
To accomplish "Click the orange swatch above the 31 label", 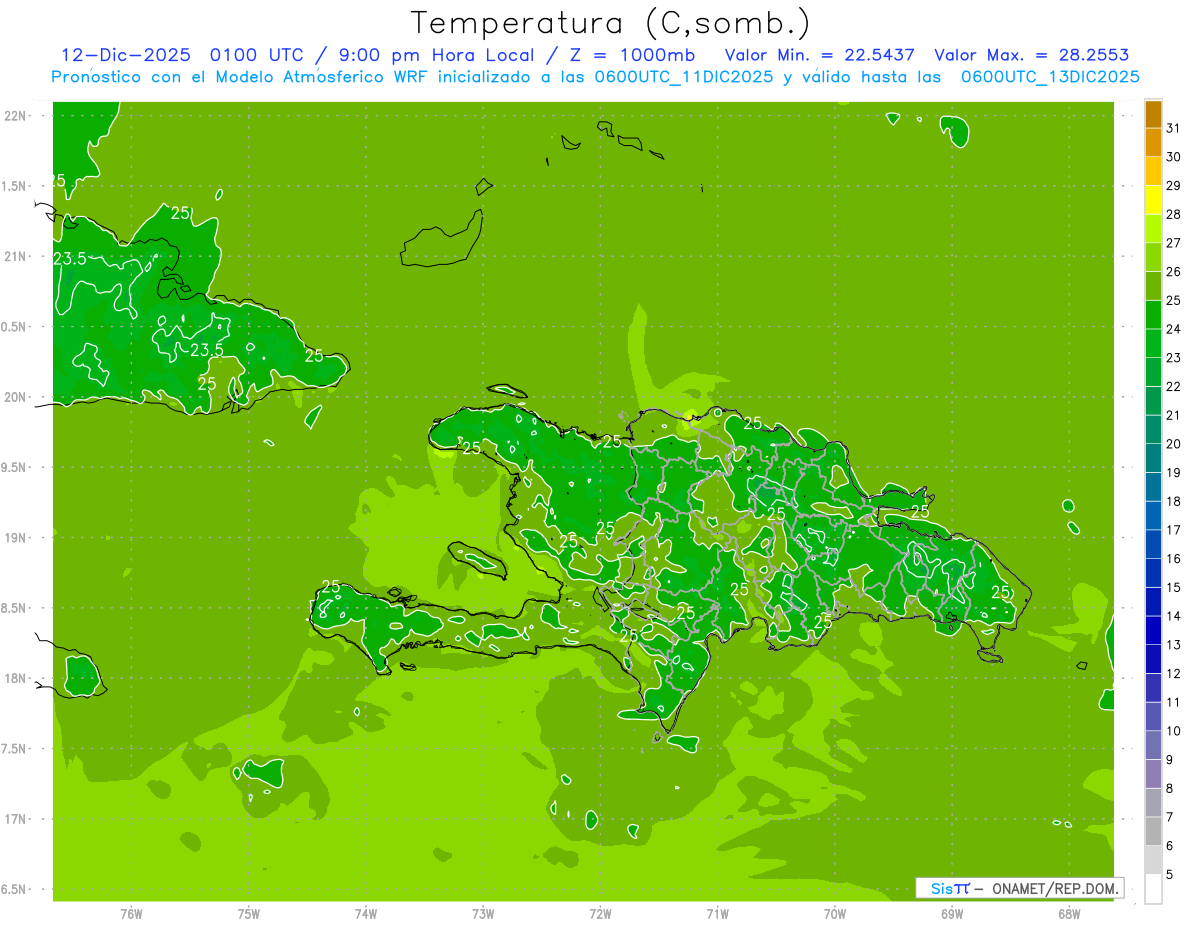I will (1153, 114).
